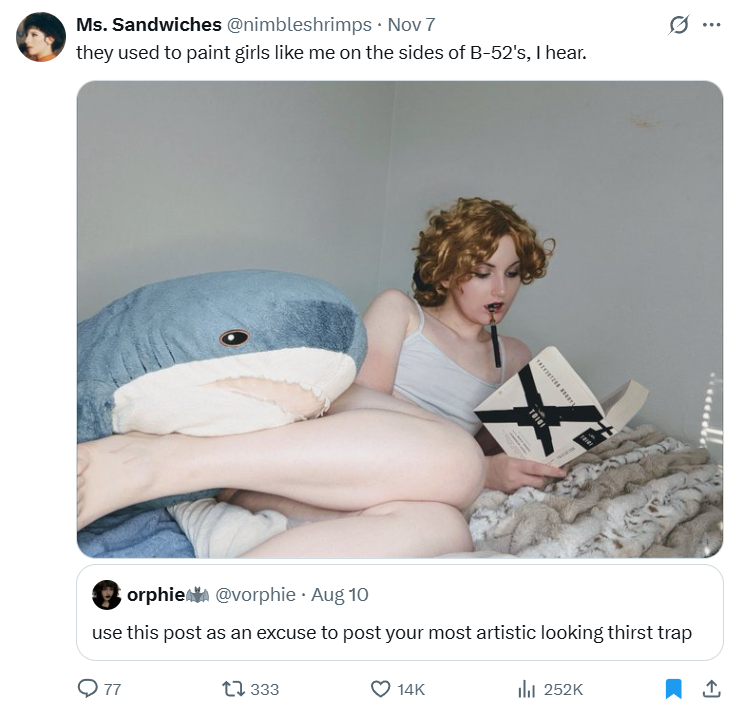Click the 14K likes count

coord(411,689)
